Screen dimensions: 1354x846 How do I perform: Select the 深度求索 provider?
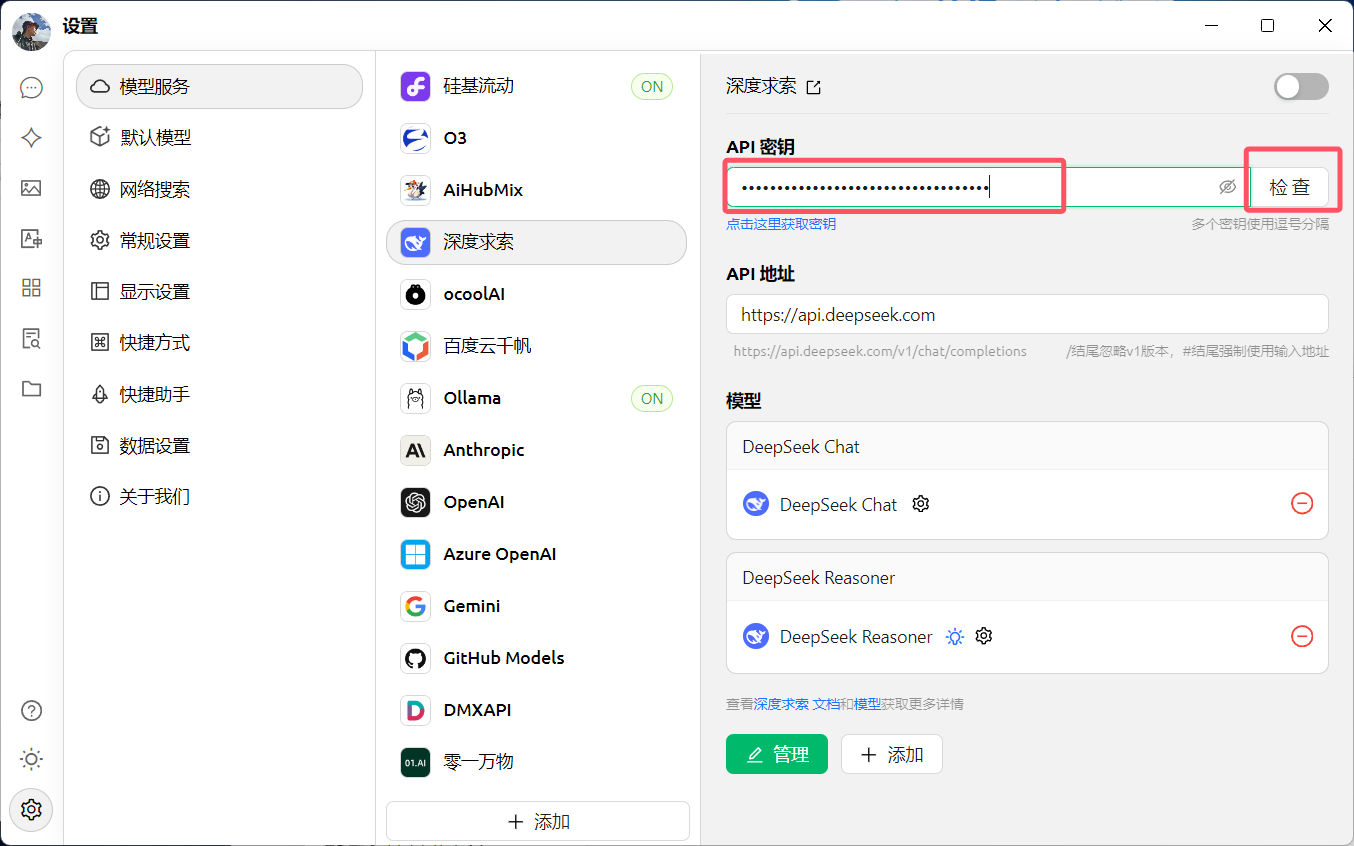(x=537, y=242)
